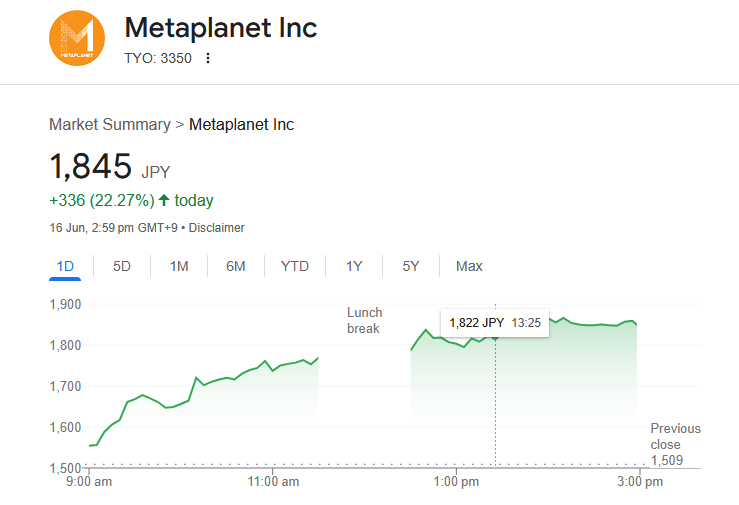
Task: Select the 1D time range tab
Action: click(66, 266)
